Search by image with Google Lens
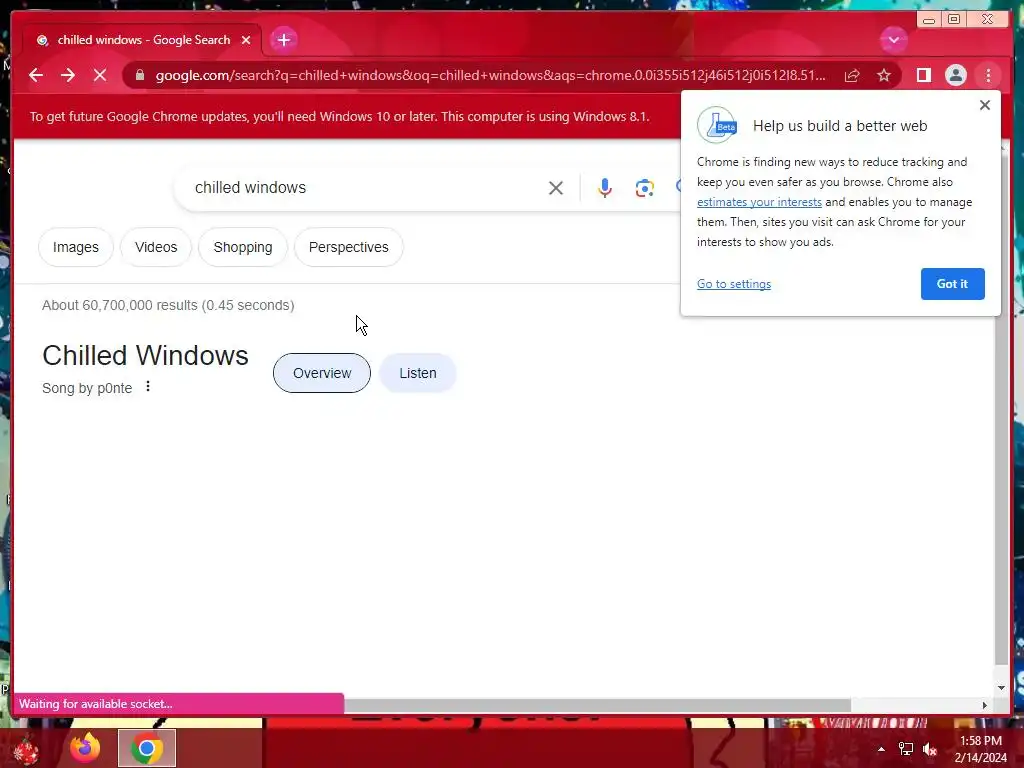The width and height of the screenshot is (1024, 768). coord(645,188)
